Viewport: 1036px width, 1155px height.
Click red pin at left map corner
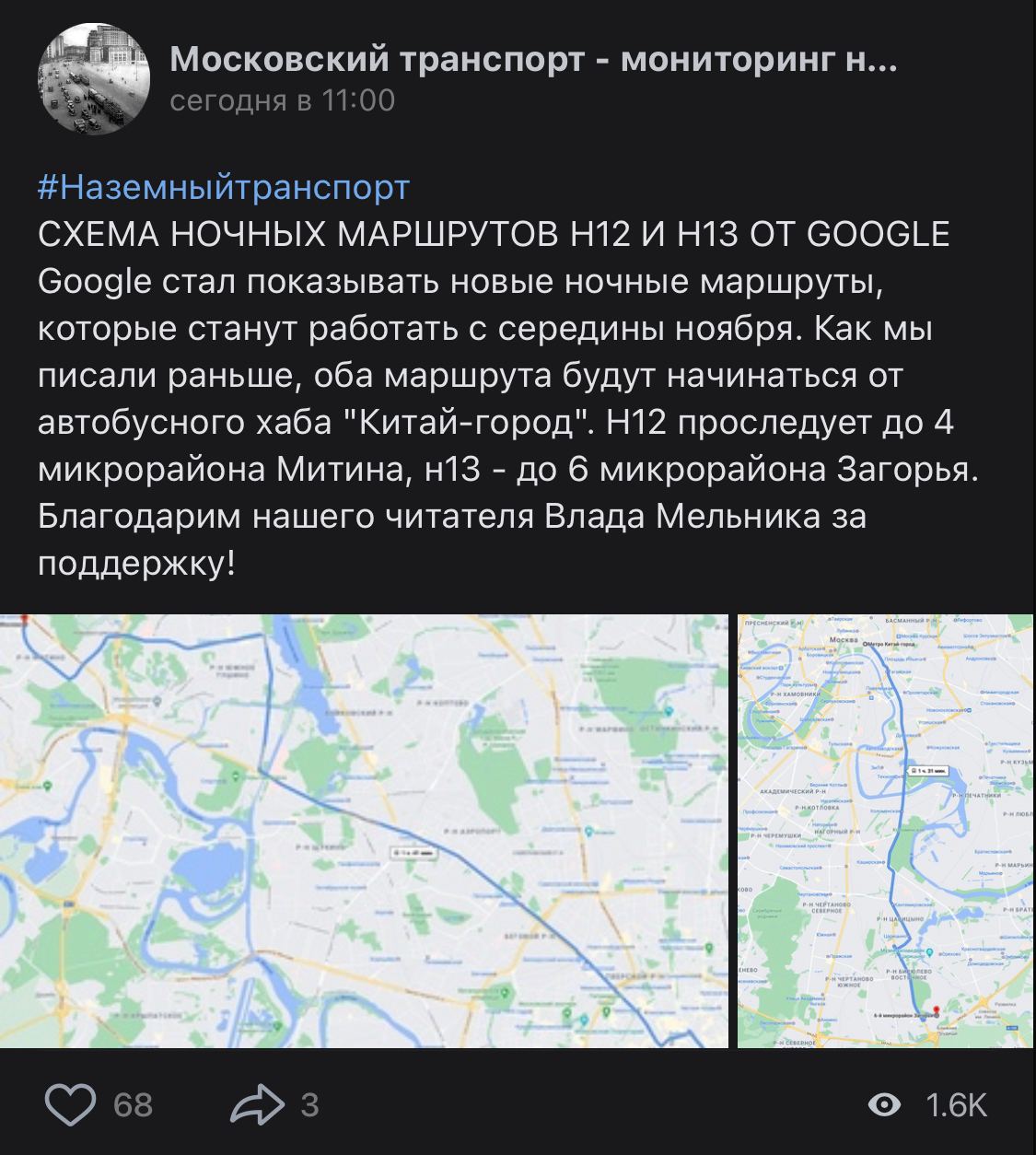tap(24, 618)
